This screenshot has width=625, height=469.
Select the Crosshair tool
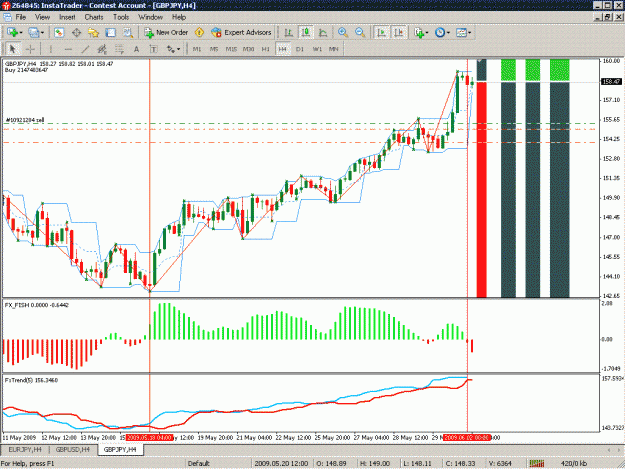pyautogui.click(x=30, y=49)
